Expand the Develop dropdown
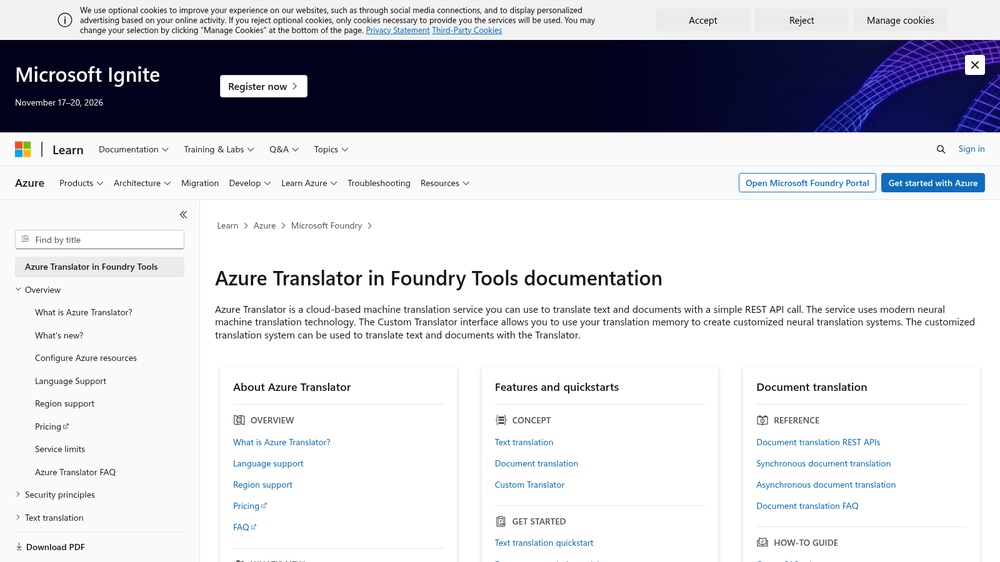Viewport: 1000px width, 562px height. coord(250,183)
